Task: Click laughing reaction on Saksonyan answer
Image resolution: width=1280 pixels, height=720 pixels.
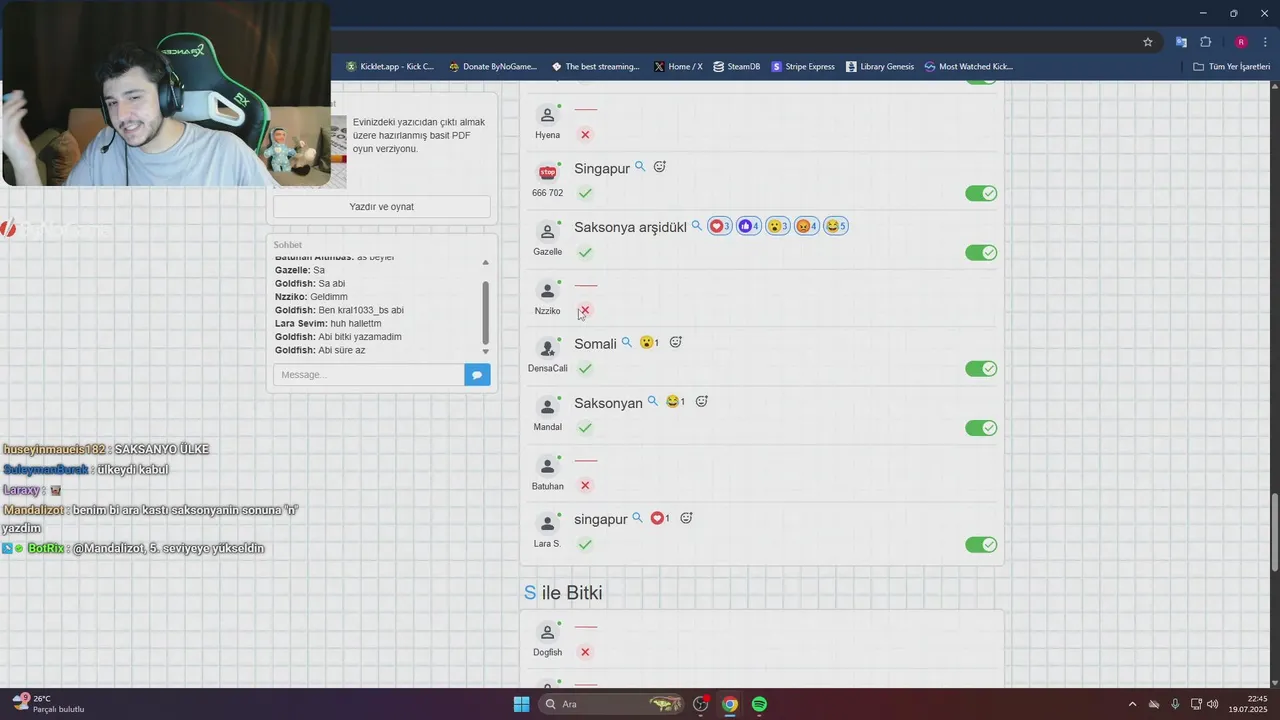Action: pyautogui.click(x=675, y=402)
